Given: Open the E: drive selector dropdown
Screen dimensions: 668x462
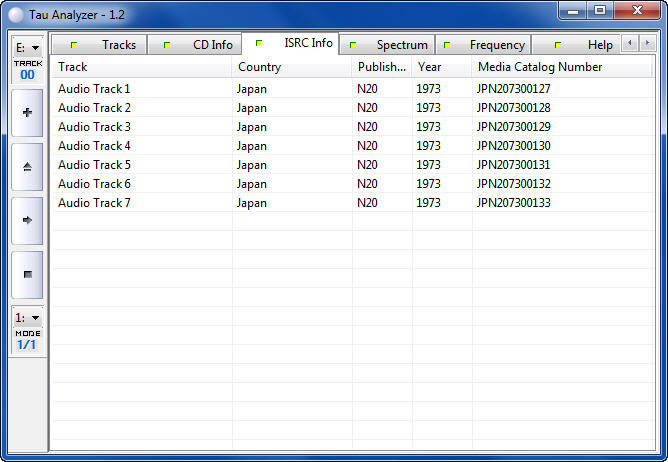Looking at the screenshot, I should point(27,48).
